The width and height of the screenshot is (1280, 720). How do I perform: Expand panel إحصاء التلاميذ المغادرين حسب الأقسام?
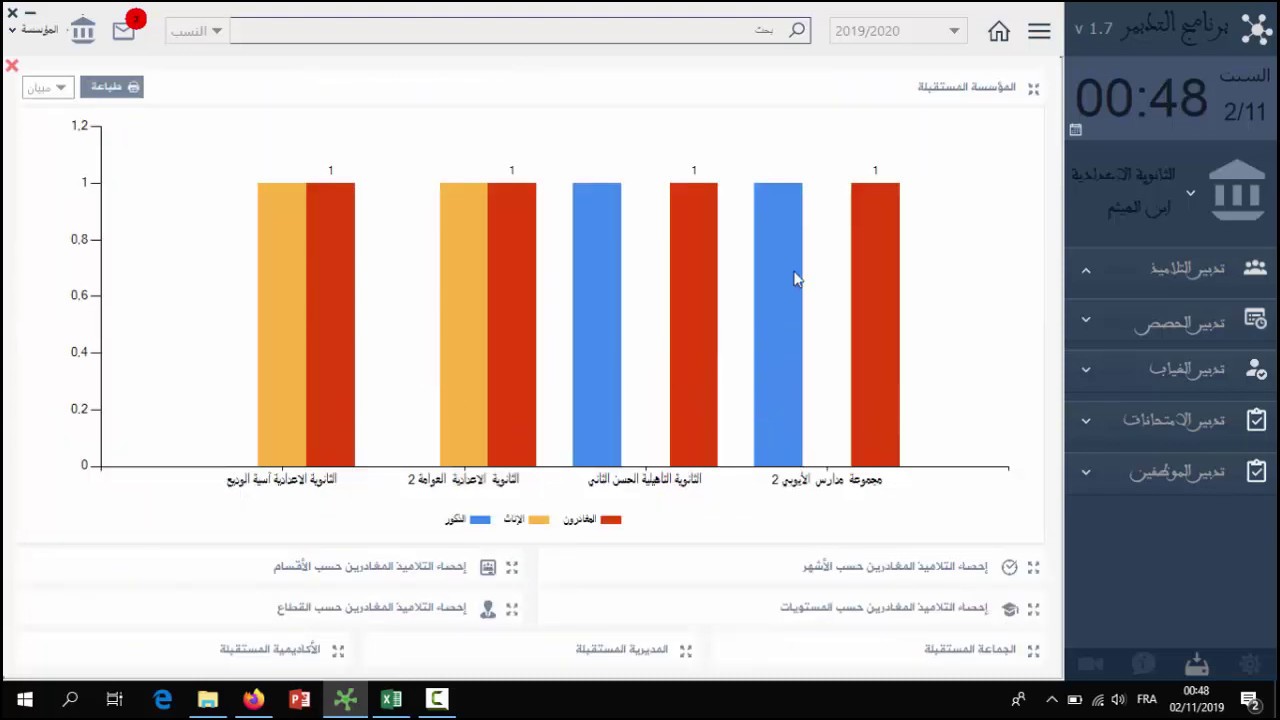[512, 567]
